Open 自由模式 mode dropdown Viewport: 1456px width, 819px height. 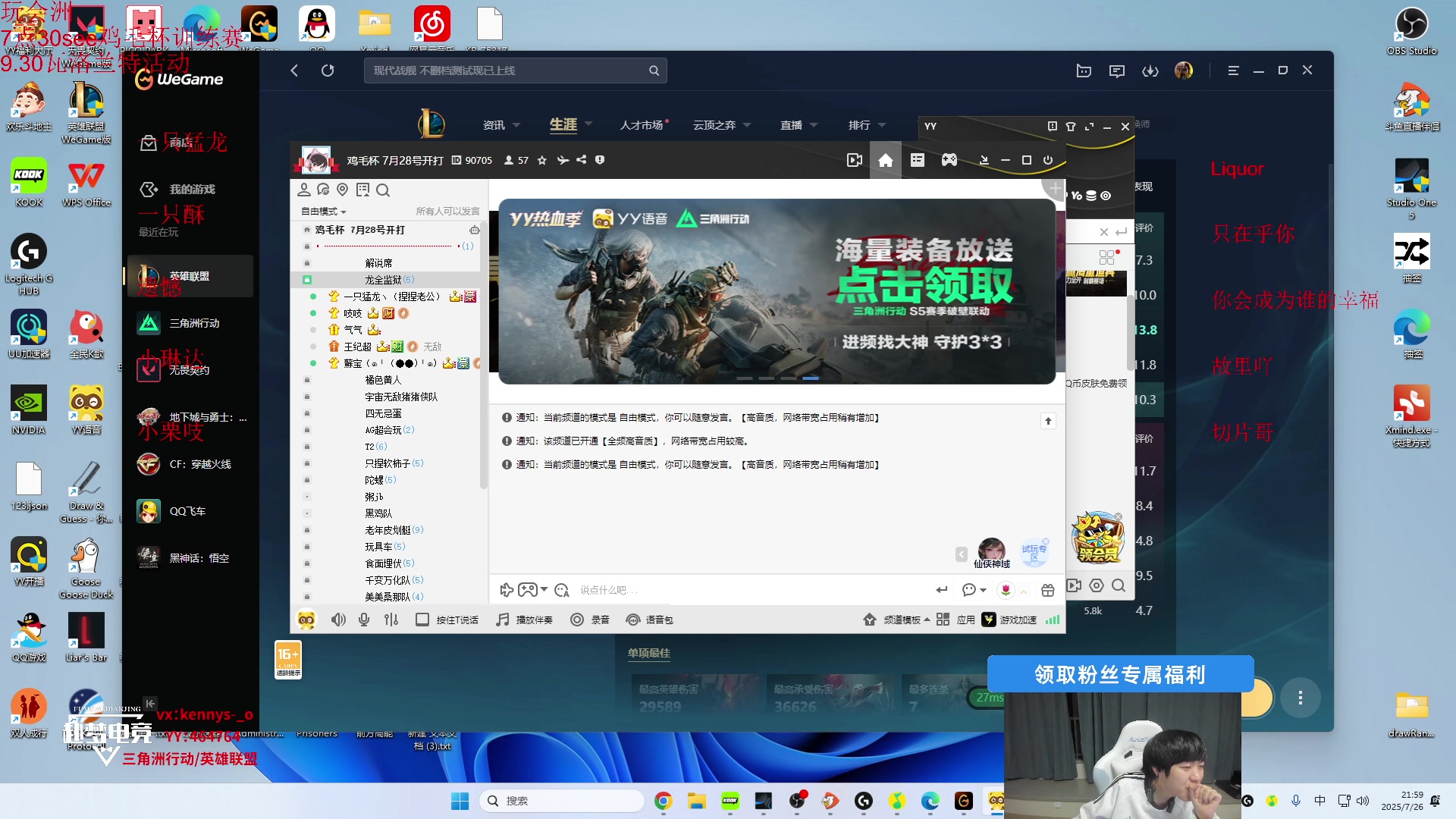(x=324, y=212)
